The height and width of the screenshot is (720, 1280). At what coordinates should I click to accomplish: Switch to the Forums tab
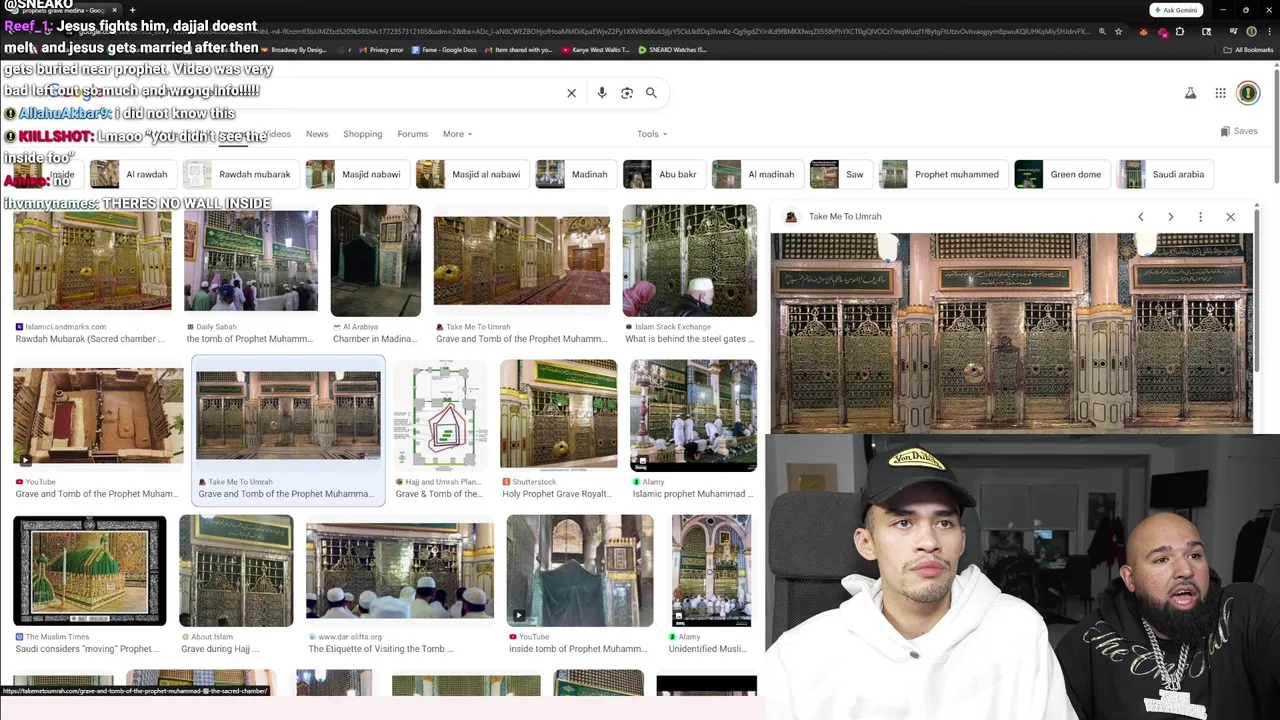pyautogui.click(x=412, y=134)
